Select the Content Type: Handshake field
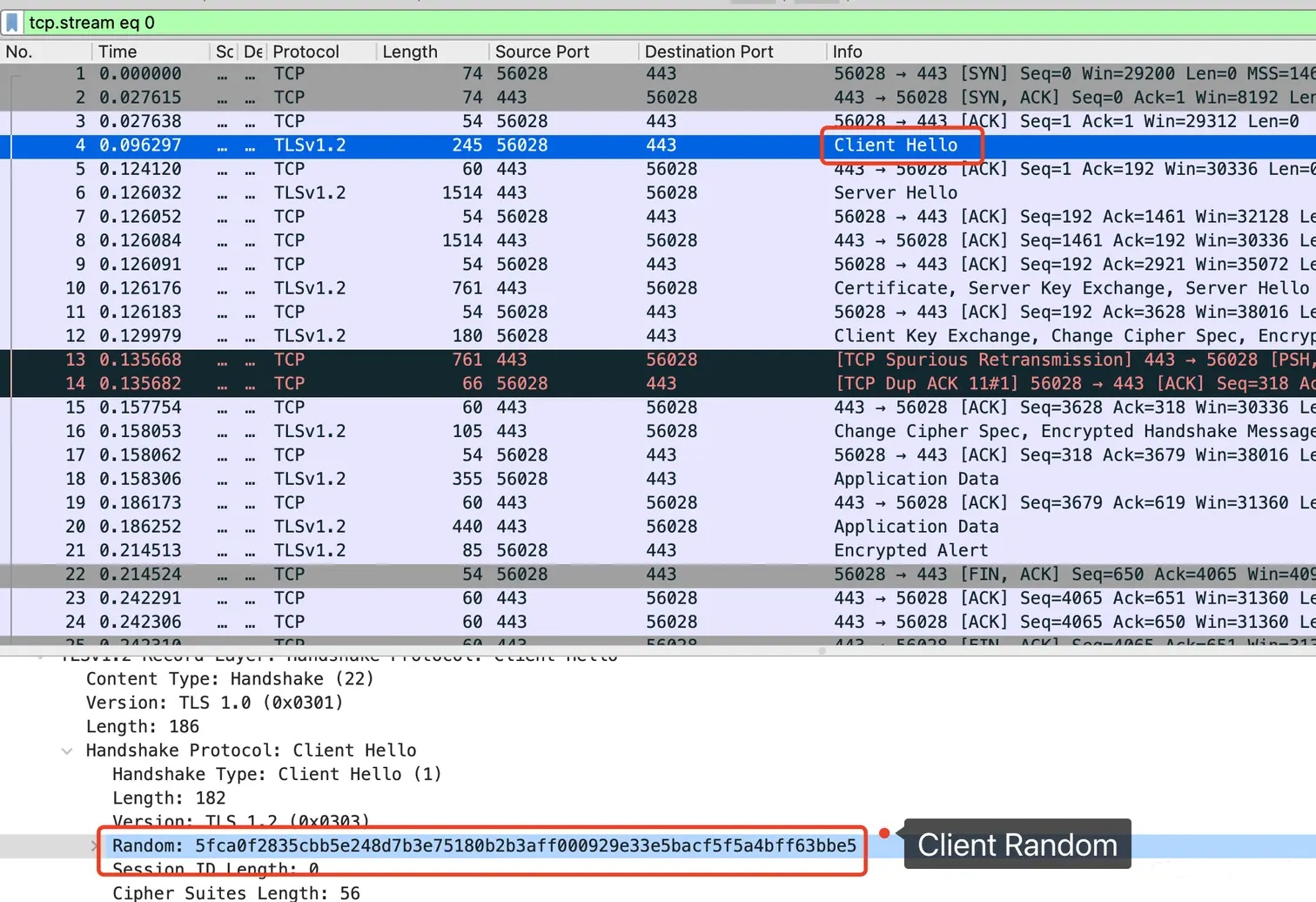1316x902 pixels. tap(230, 679)
